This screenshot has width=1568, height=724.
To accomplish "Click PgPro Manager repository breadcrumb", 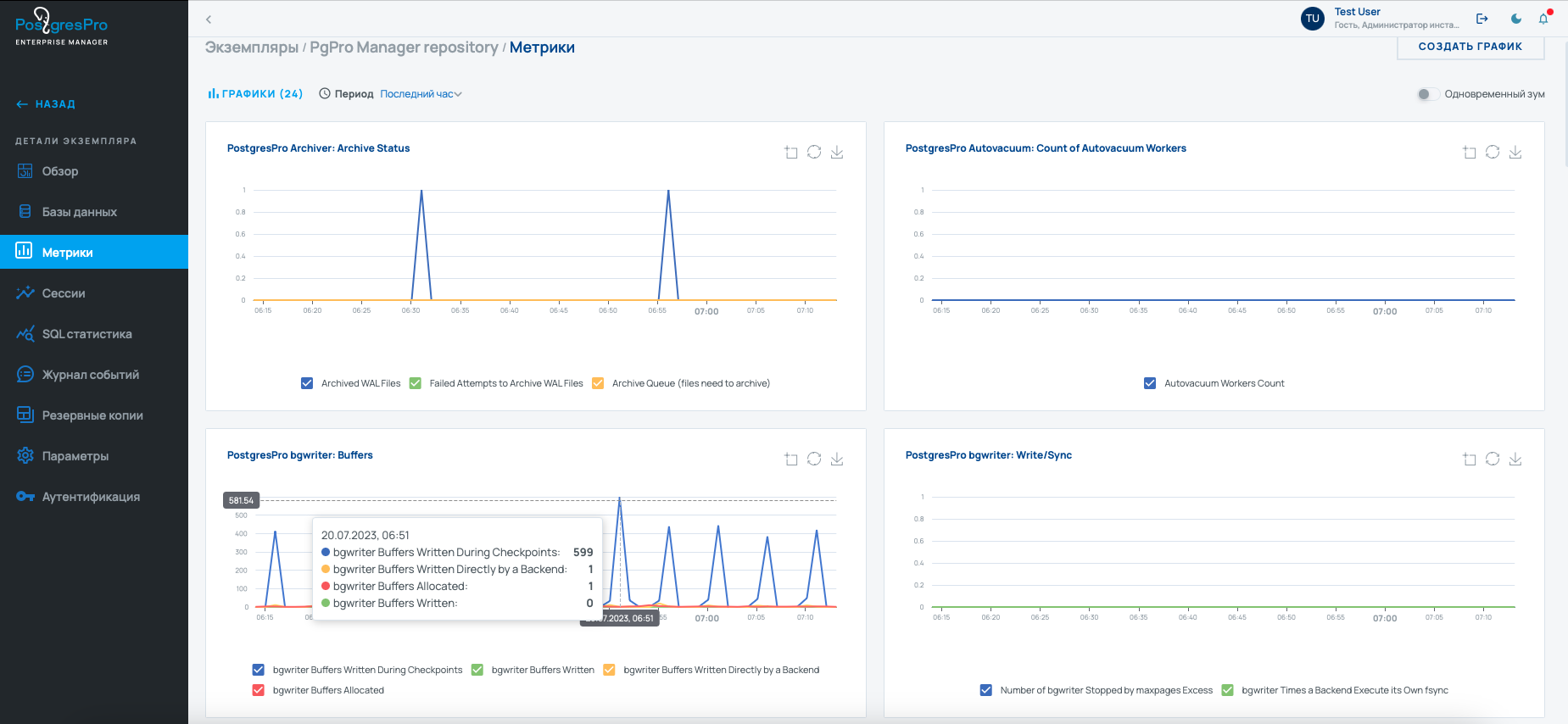I will tap(404, 47).
